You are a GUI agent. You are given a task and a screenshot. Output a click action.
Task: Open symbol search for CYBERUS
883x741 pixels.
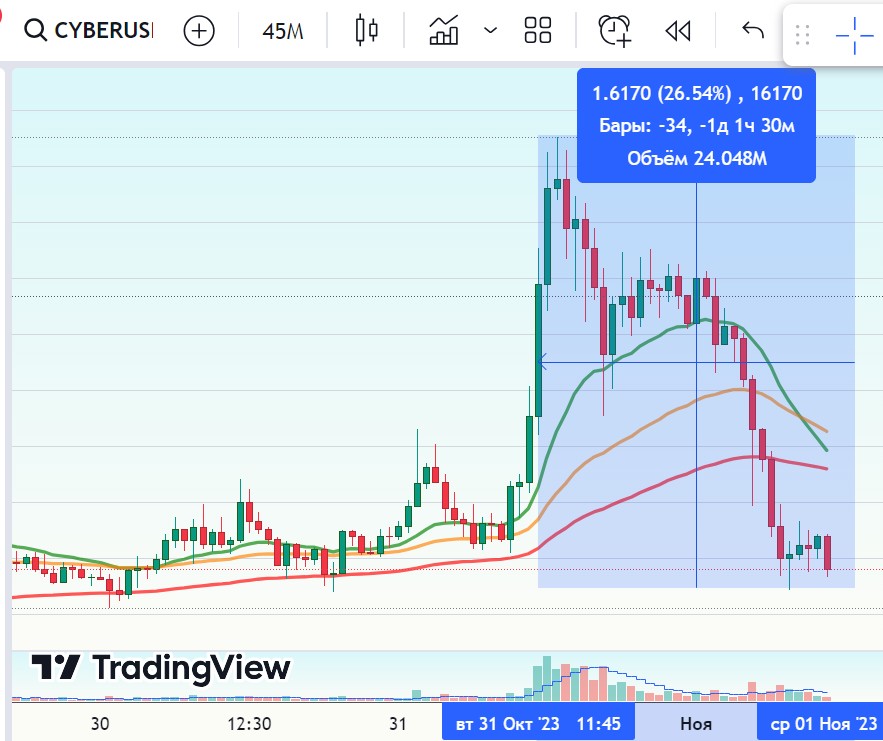click(90, 31)
